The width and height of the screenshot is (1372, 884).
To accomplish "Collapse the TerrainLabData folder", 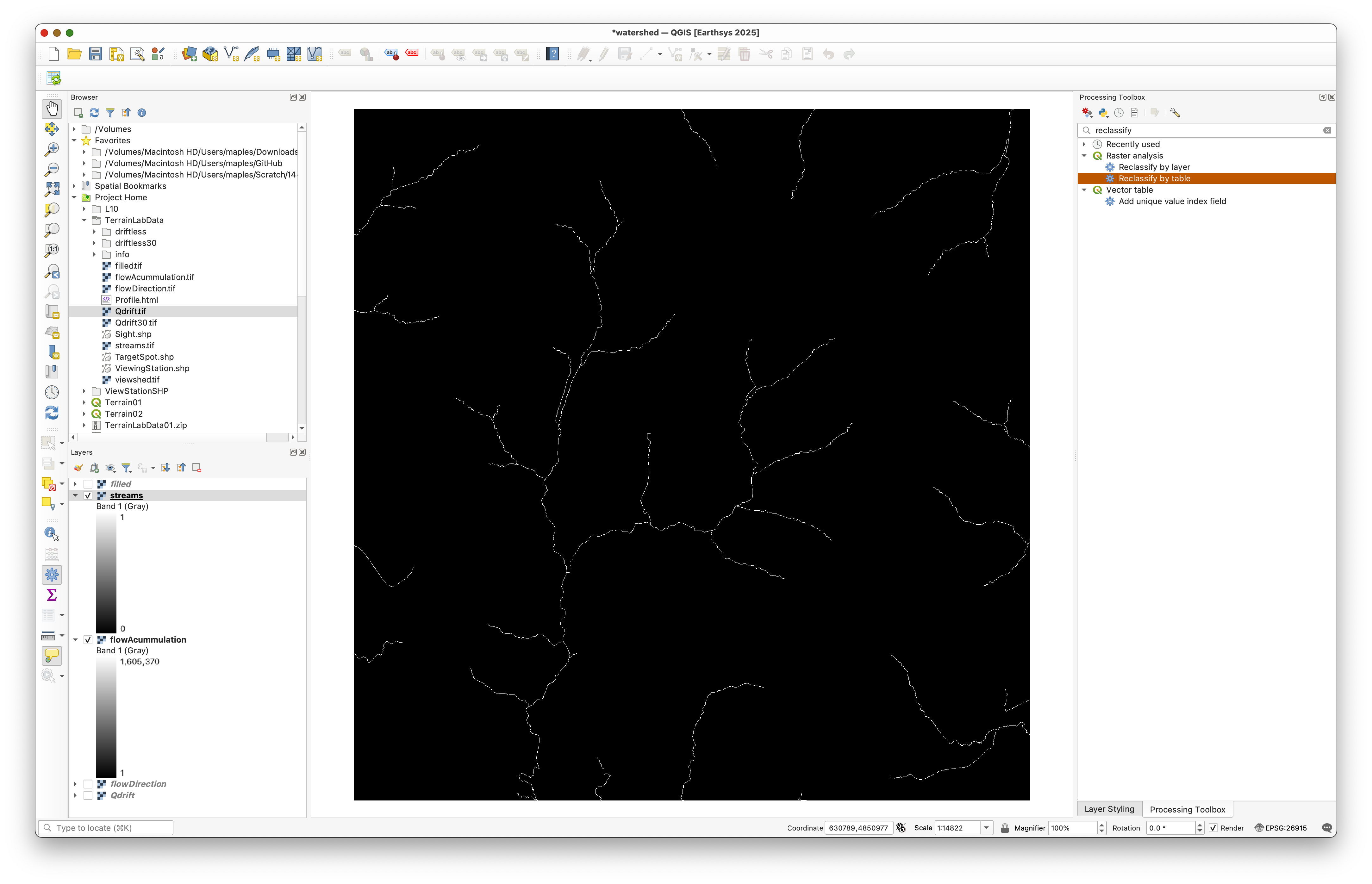I will click(x=84, y=221).
